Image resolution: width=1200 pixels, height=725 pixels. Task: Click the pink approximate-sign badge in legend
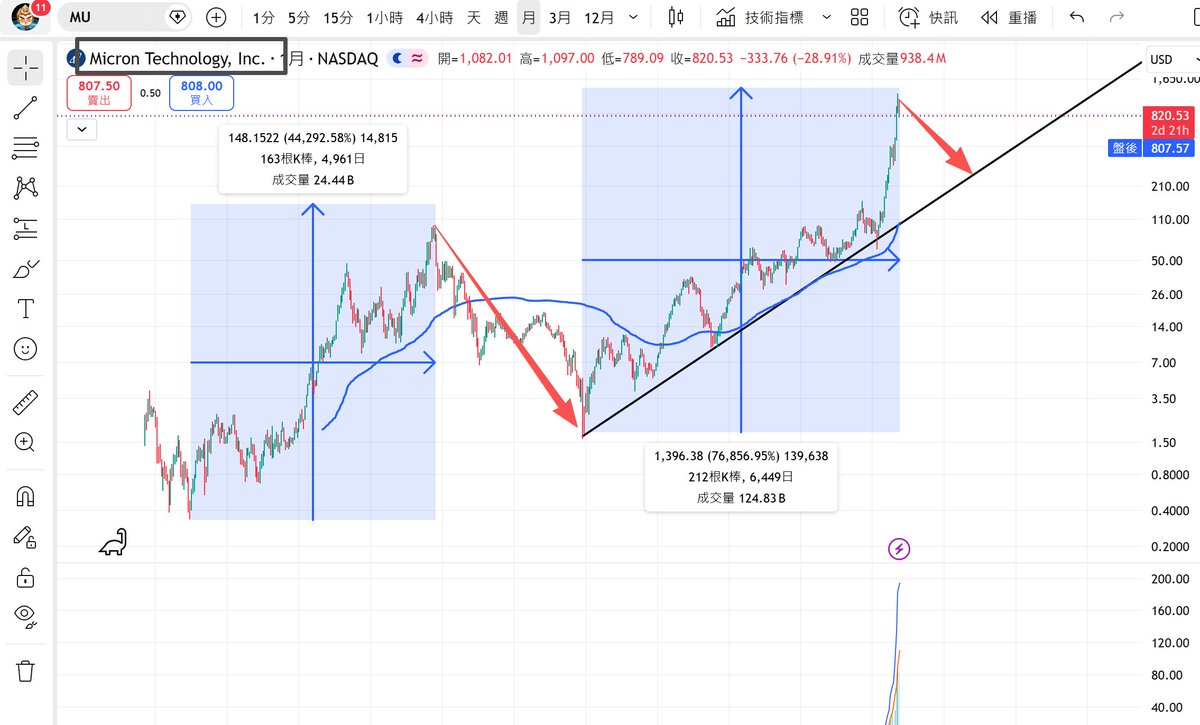click(x=420, y=59)
